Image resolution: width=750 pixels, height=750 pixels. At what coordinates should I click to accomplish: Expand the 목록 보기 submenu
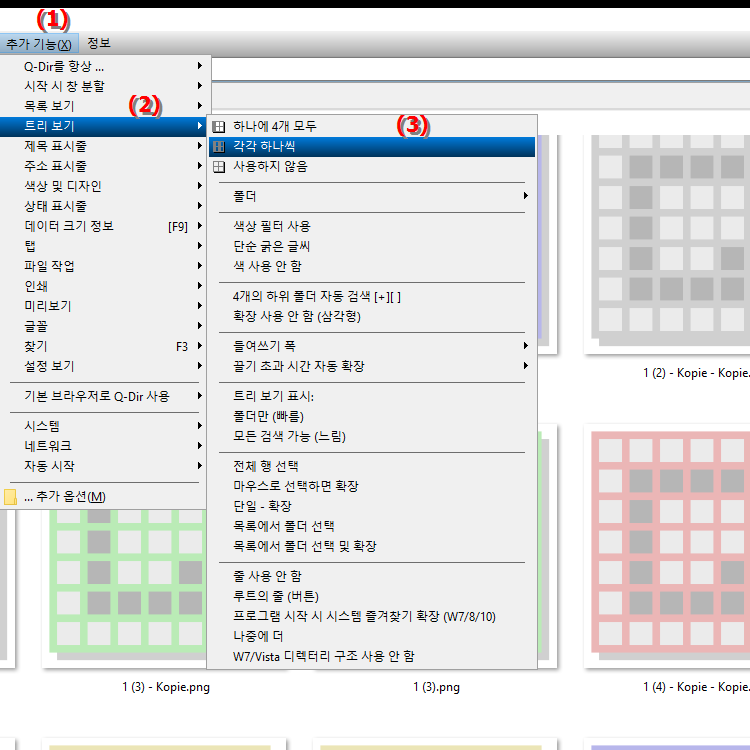[x=104, y=106]
